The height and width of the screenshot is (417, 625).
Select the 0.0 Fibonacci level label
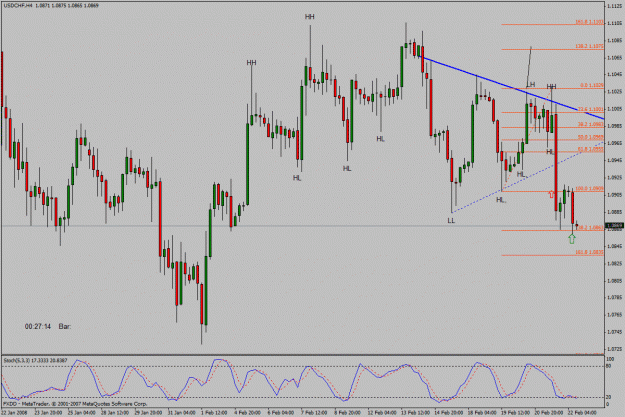592,85
